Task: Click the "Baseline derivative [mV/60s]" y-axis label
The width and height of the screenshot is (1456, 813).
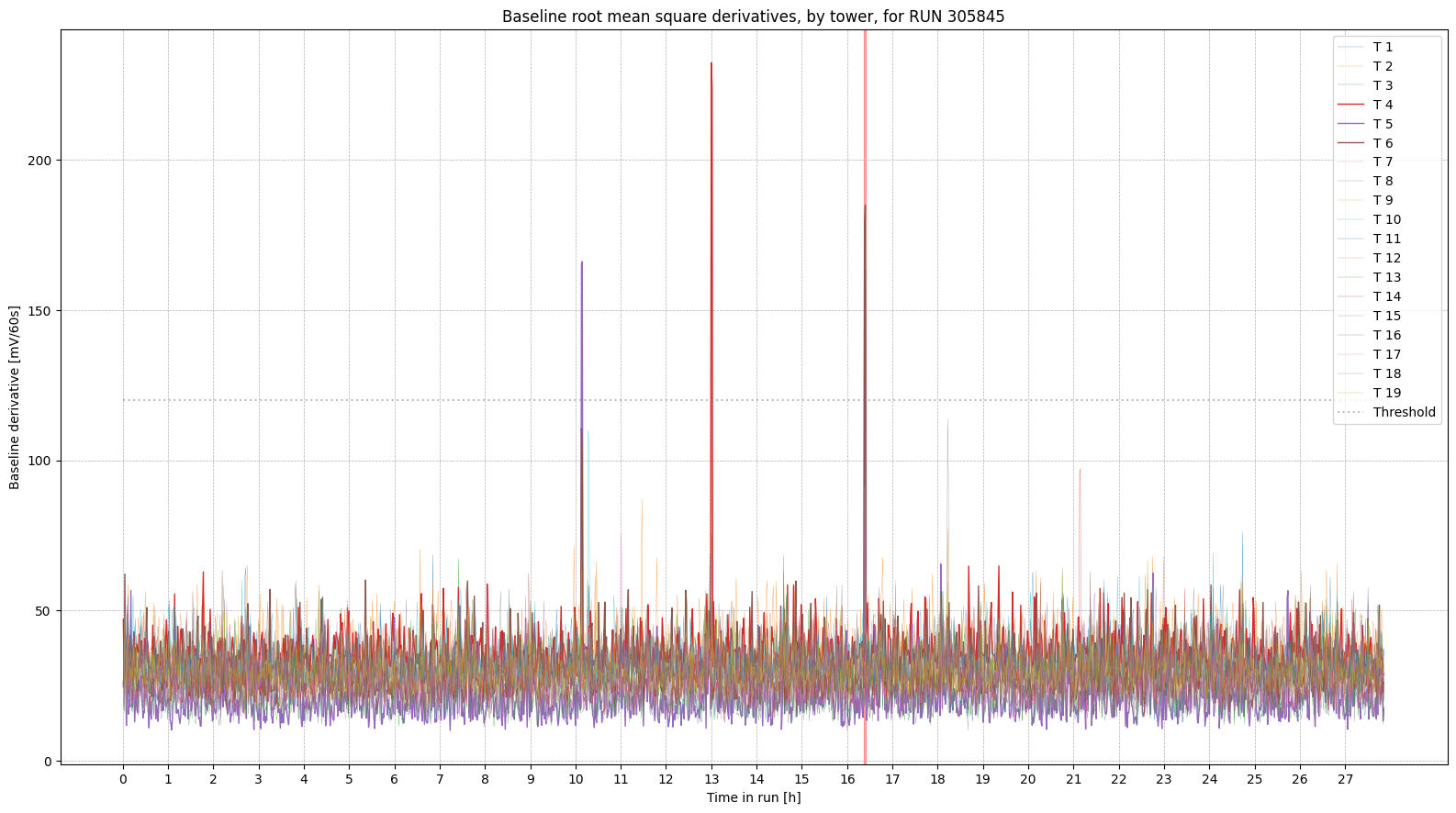Action: pyautogui.click(x=15, y=396)
